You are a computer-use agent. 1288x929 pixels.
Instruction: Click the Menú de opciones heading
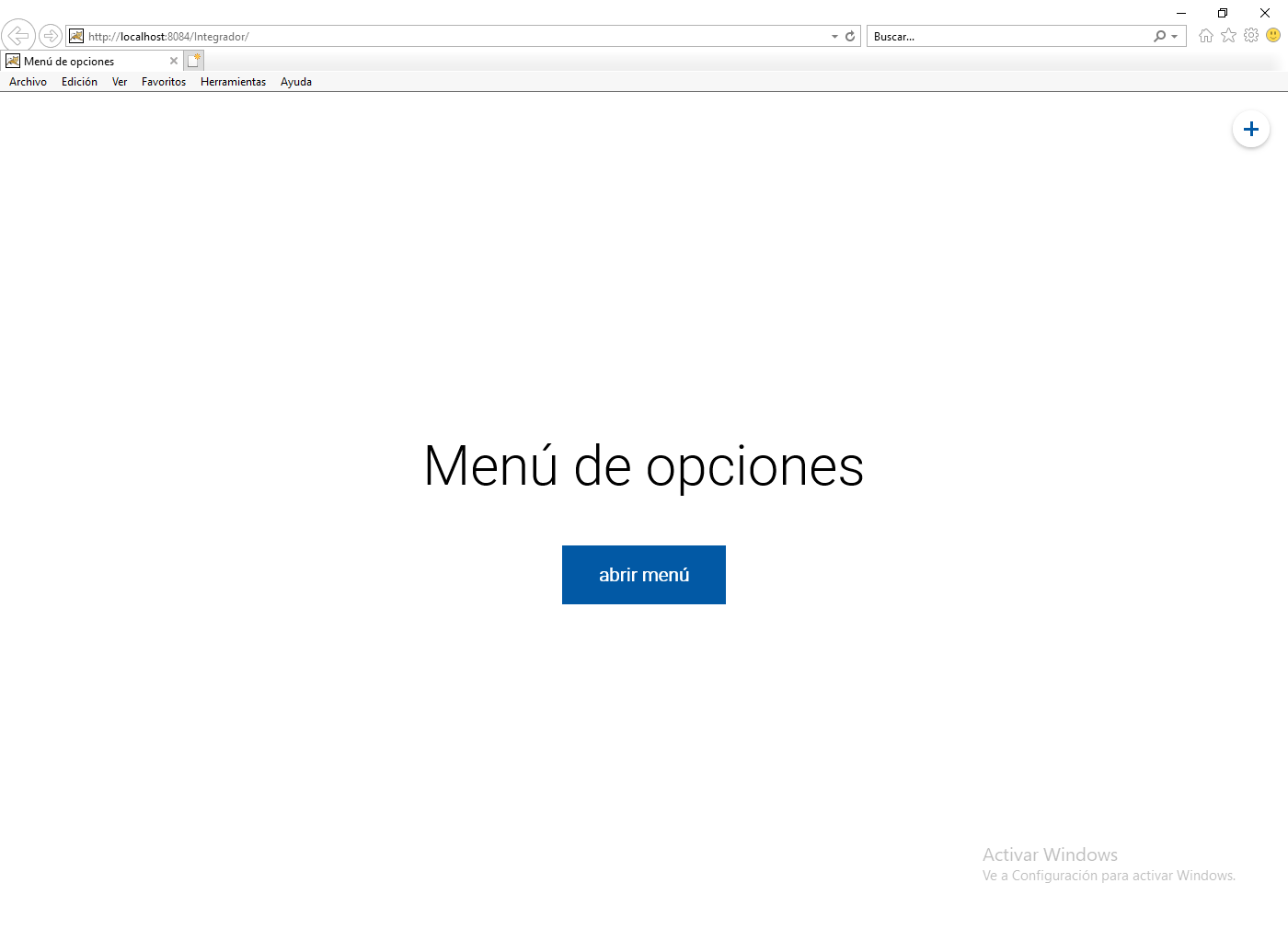644,465
